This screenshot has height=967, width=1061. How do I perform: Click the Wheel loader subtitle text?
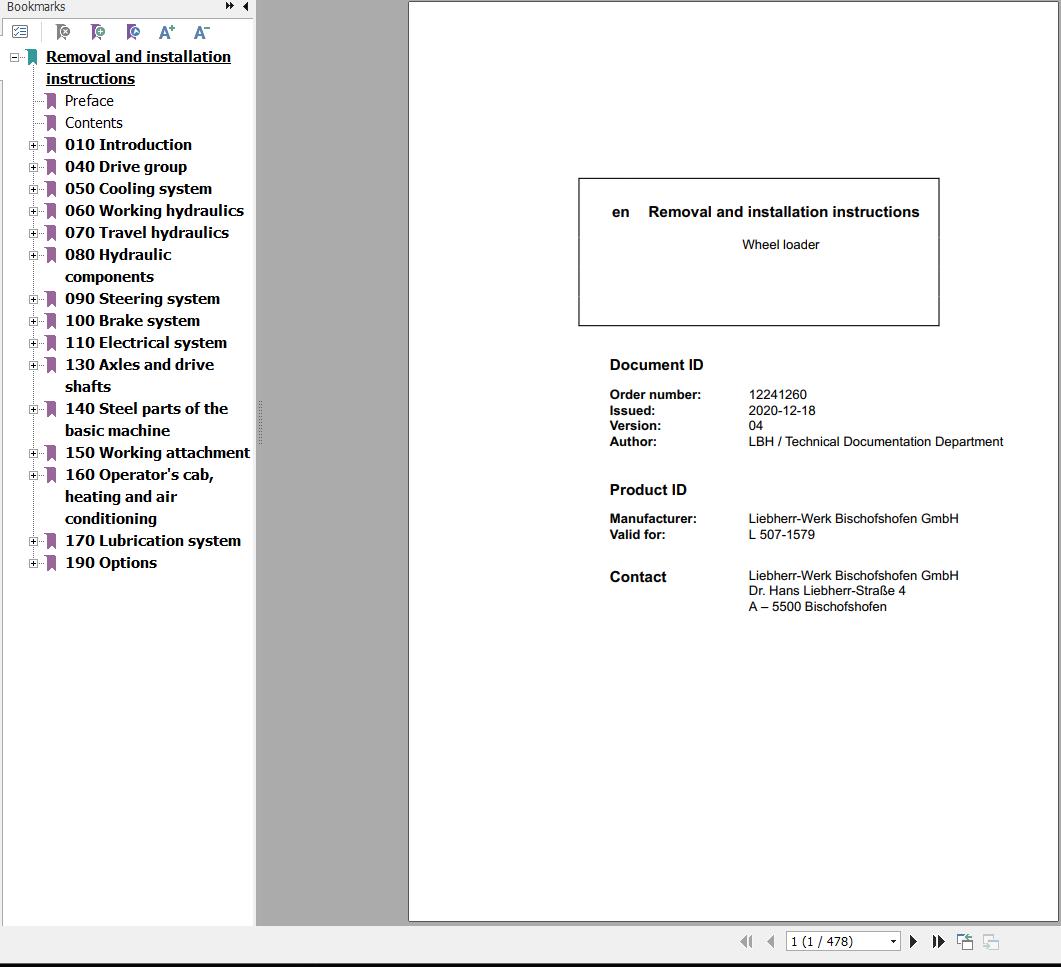point(780,245)
